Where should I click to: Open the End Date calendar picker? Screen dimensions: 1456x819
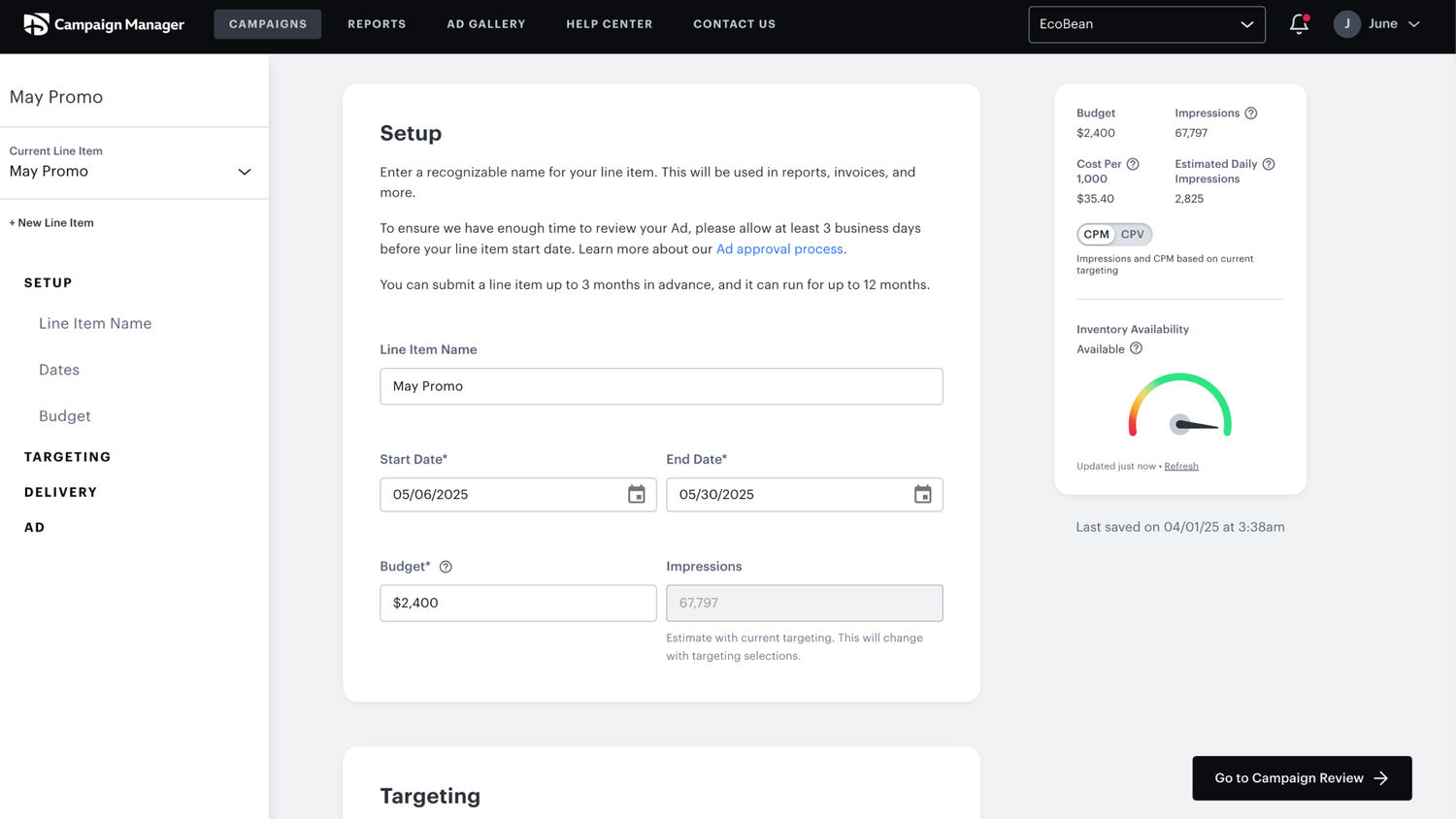[x=921, y=494]
